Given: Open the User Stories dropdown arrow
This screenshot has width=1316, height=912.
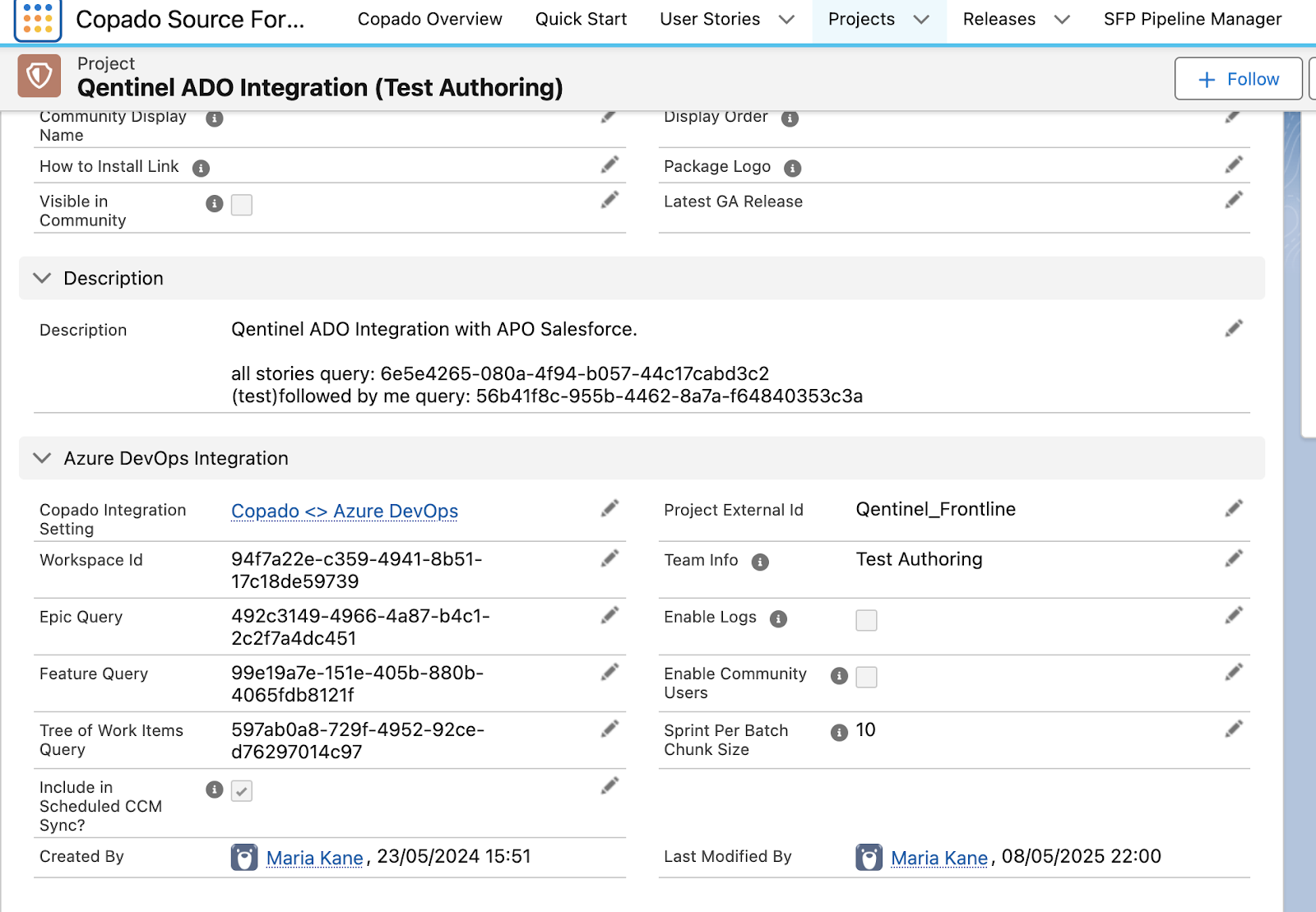Looking at the screenshot, I should (786, 20).
